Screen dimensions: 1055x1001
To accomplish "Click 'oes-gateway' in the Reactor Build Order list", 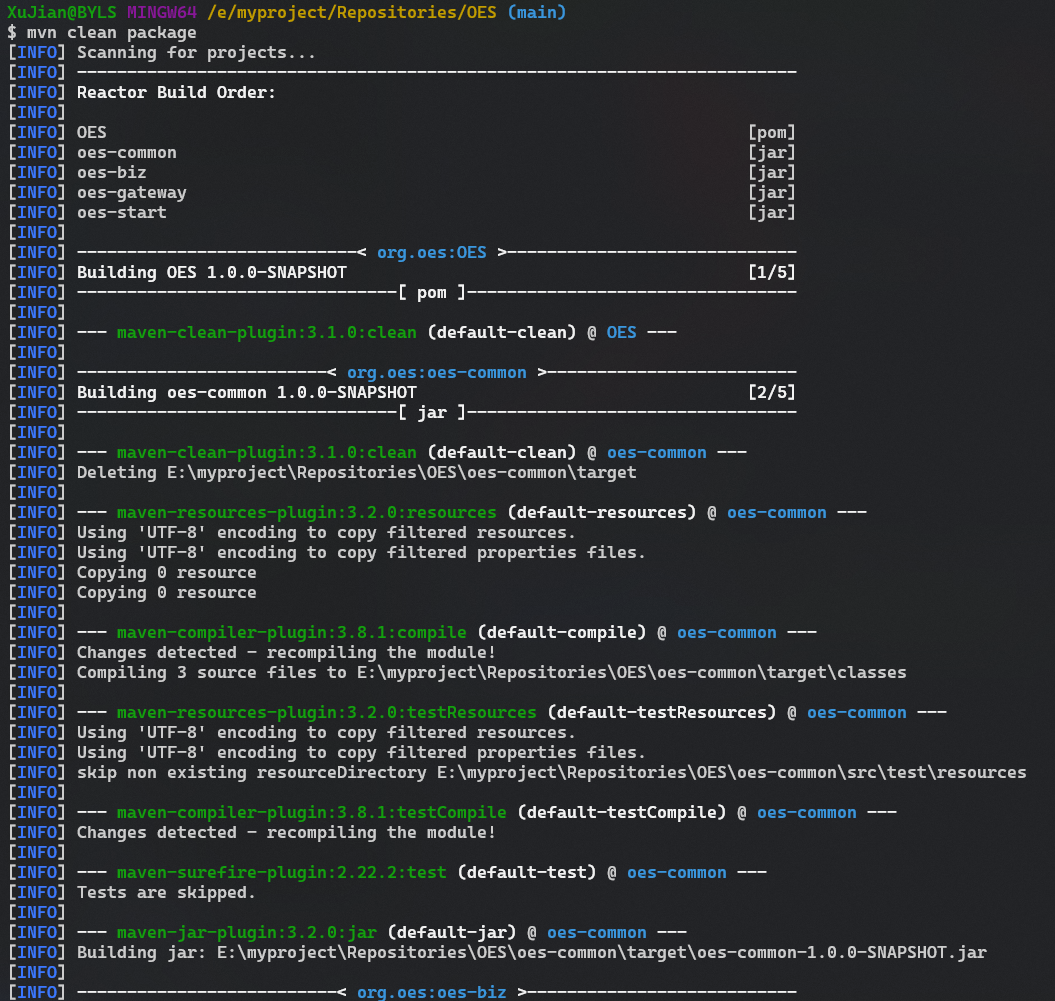I will point(131,193).
